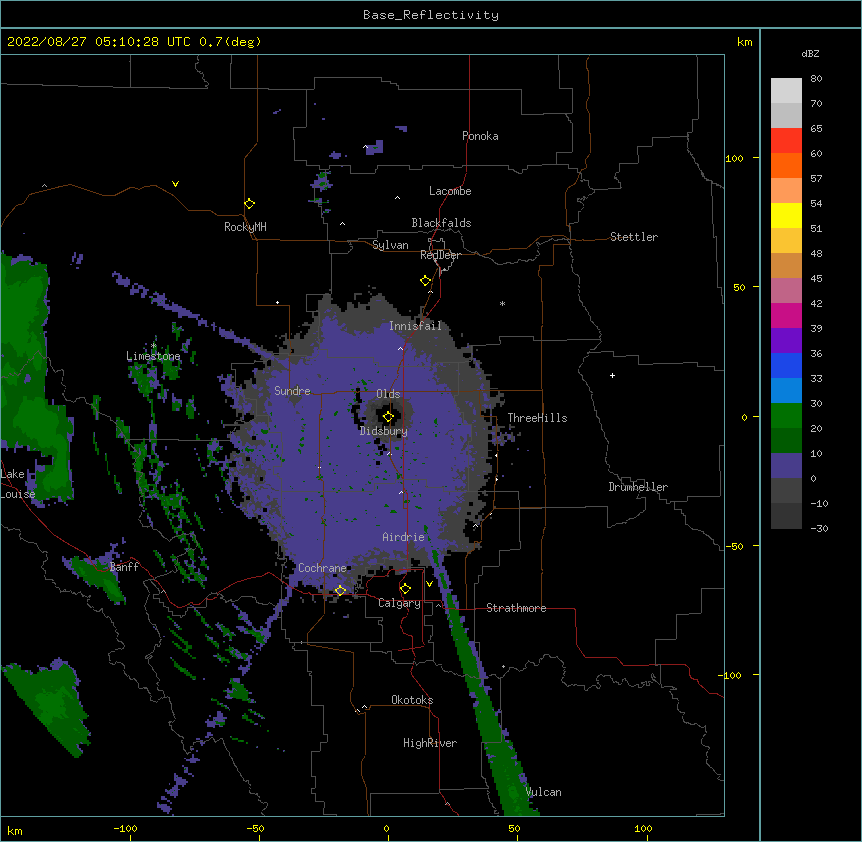Select the yellow 54 dBZ color swatch
Viewport: 862px width, 842px height.
[786, 215]
